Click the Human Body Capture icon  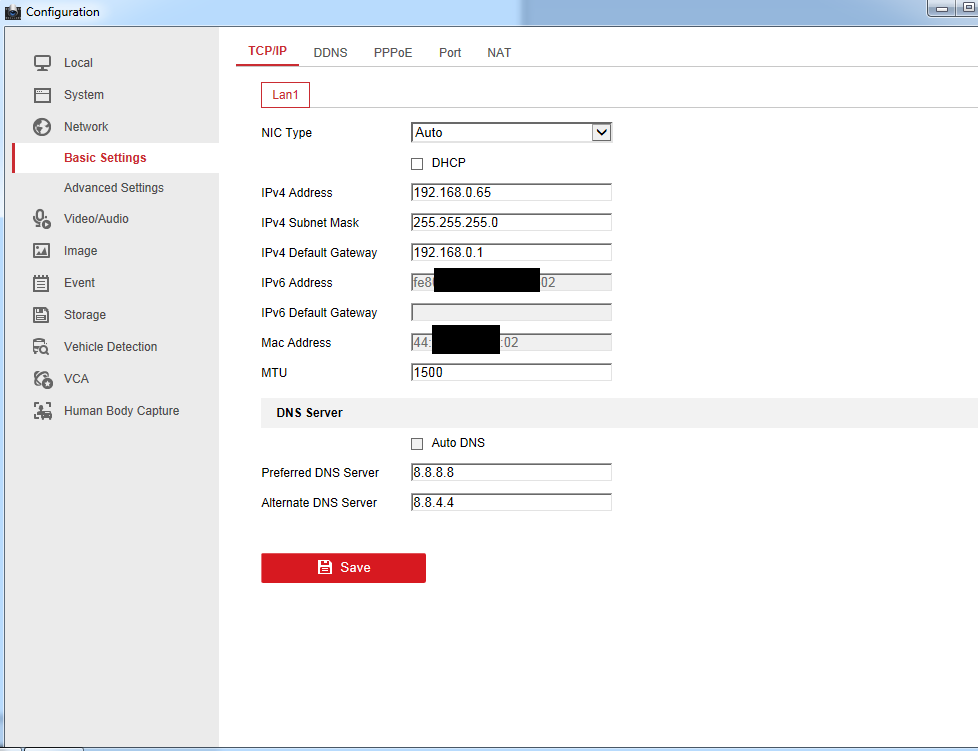click(42, 411)
